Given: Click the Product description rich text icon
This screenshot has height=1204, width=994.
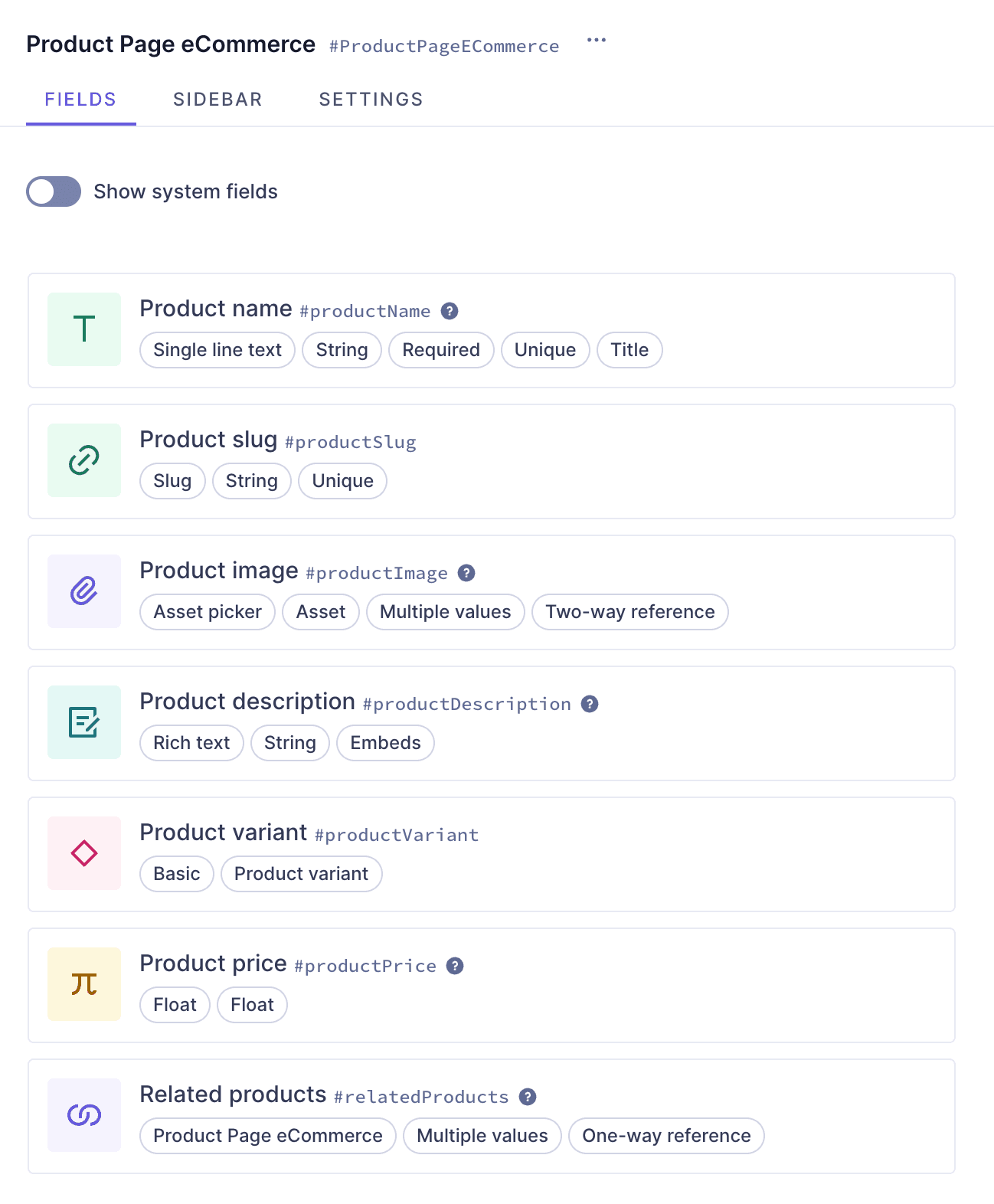Looking at the screenshot, I should (83, 721).
